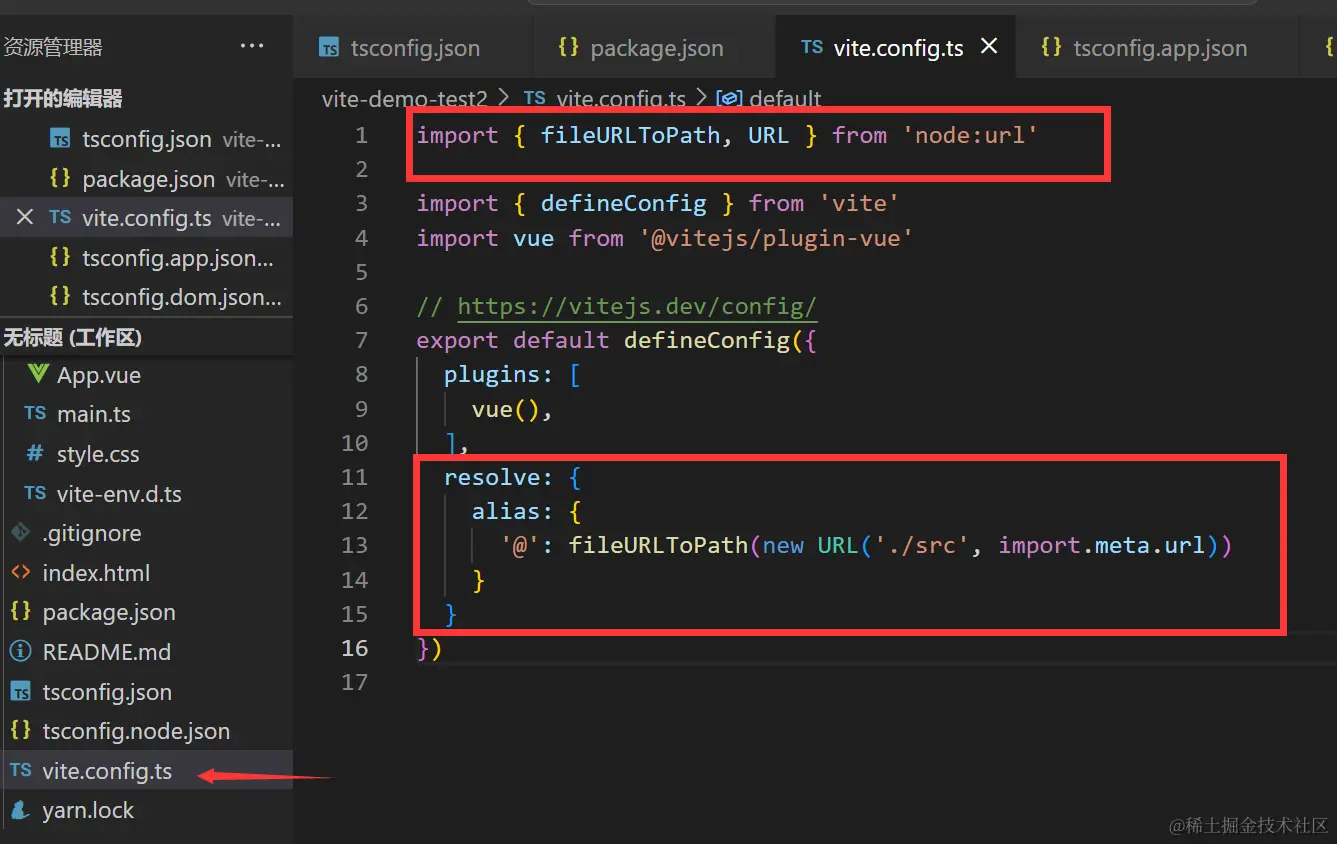Open style.css in the file tree

(146, 454)
